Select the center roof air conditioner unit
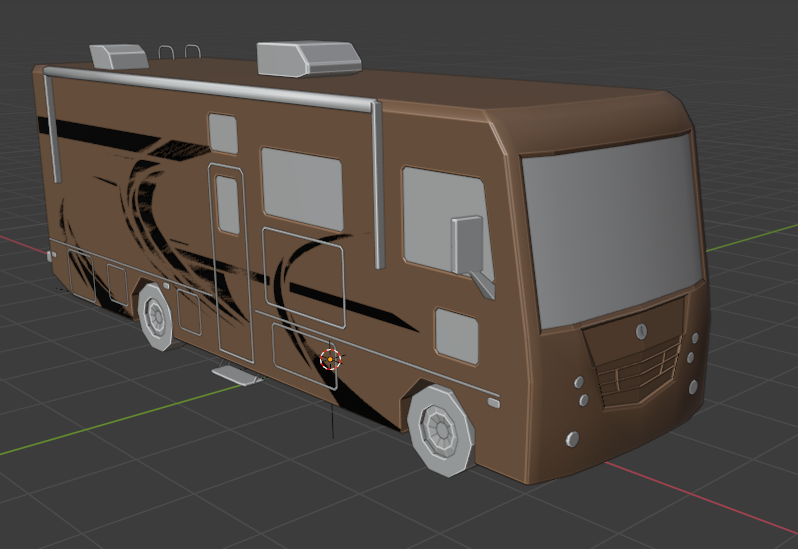This screenshot has width=798, height=549. pos(308,59)
